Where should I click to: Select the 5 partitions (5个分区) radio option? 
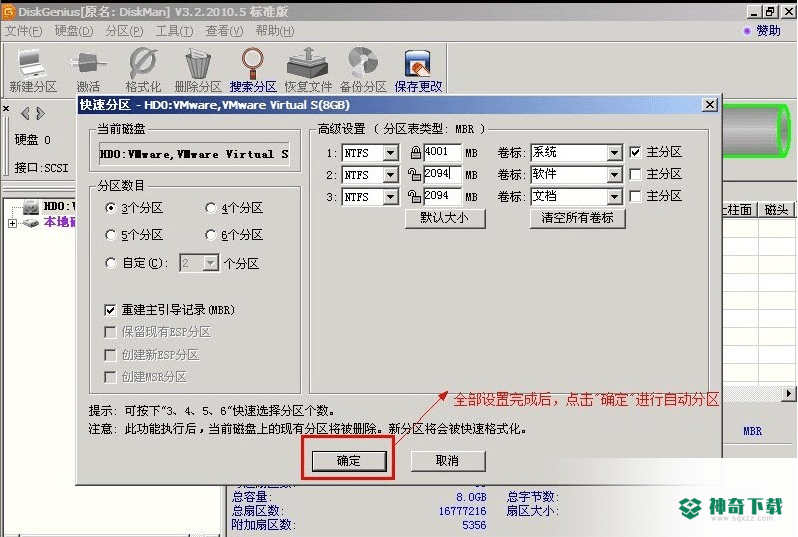point(110,235)
